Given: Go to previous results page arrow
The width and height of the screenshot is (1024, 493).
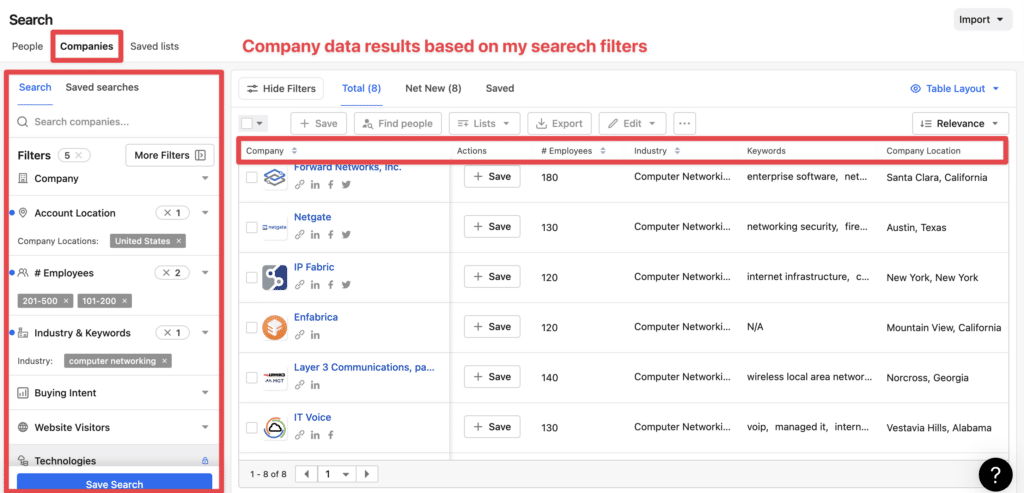Looking at the screenshot, I should pyautogui.click(x=306, y=473).
